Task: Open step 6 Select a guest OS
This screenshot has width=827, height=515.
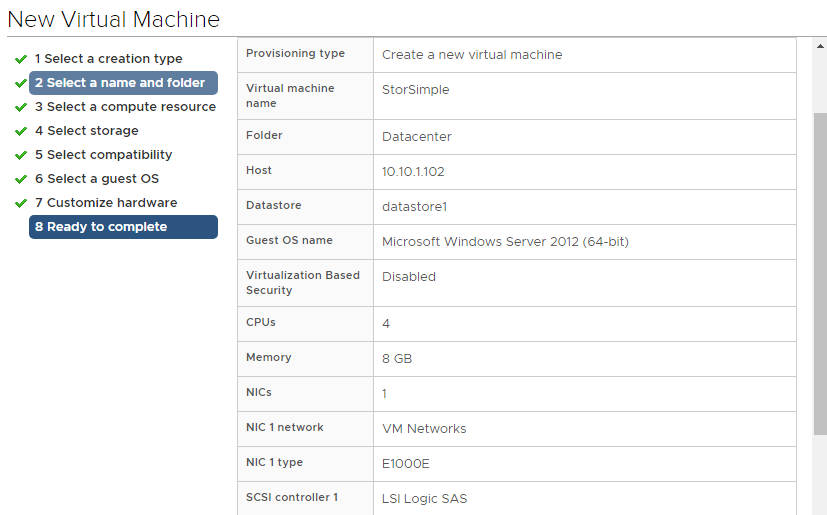Action: [97, 179]
